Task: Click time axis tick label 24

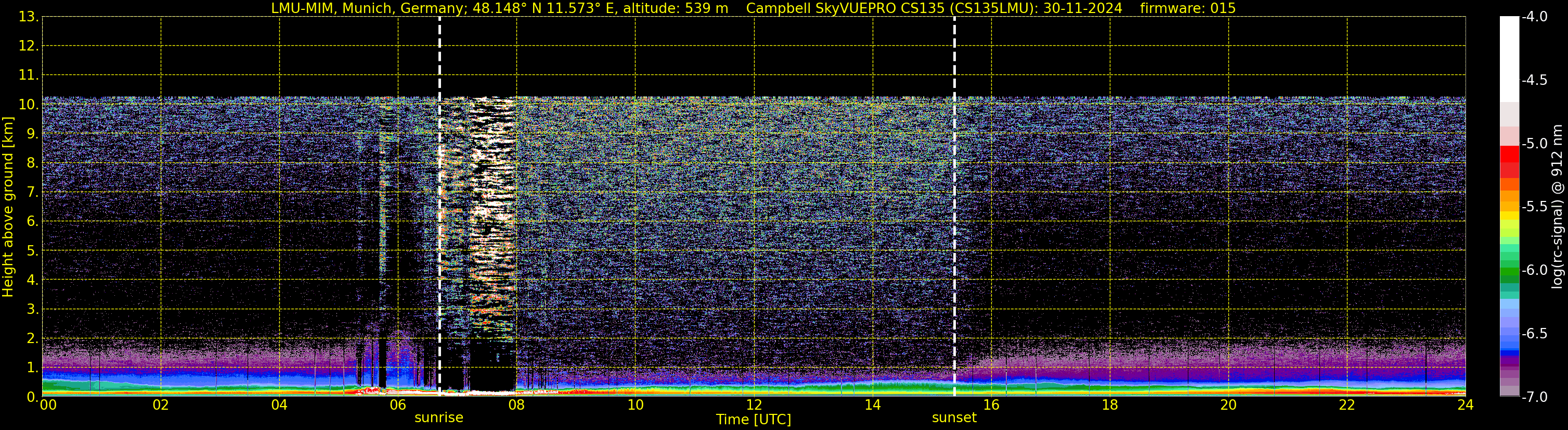Action: 1466,405
